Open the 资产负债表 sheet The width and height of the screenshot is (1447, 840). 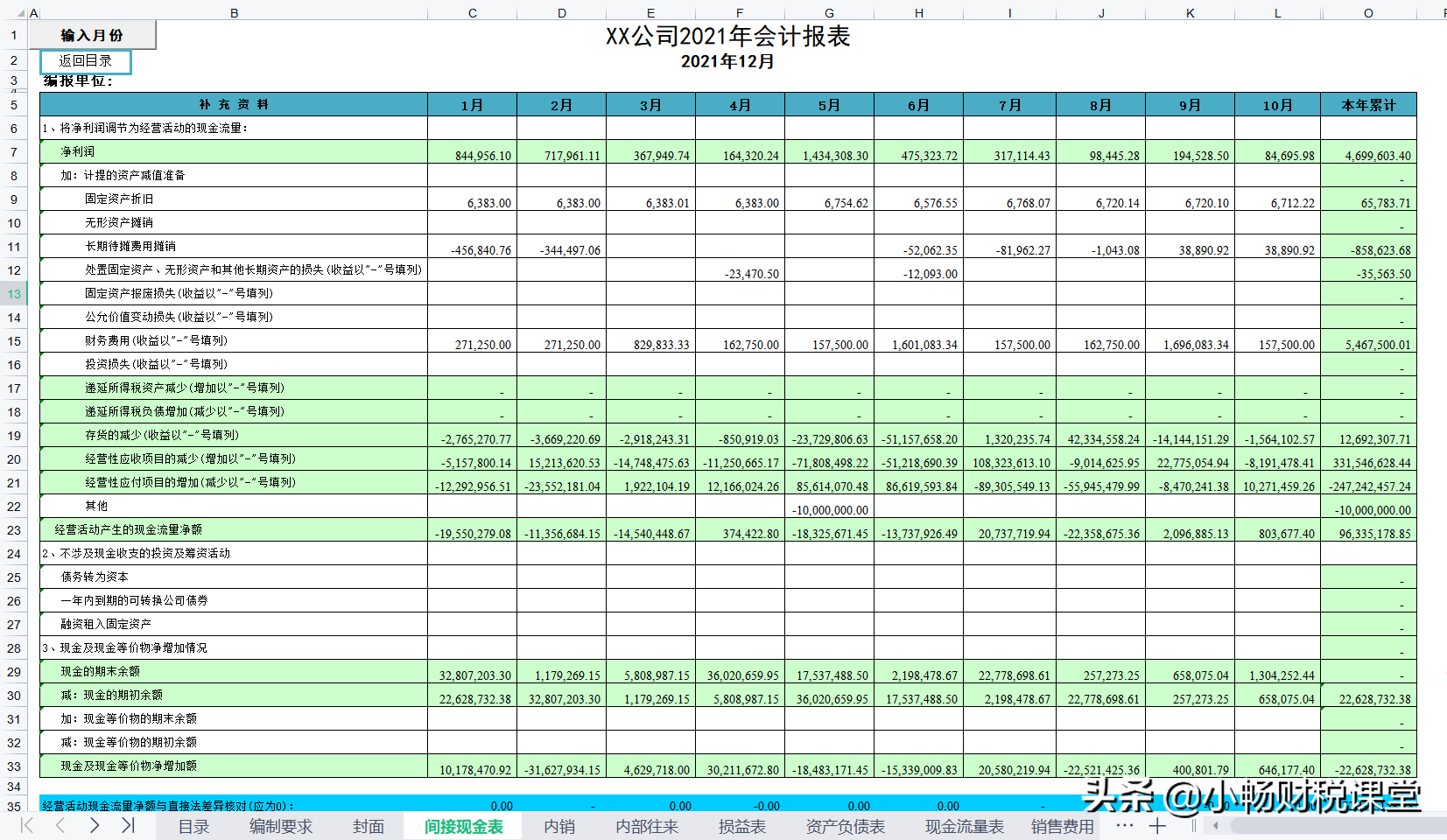click(844, 825)
